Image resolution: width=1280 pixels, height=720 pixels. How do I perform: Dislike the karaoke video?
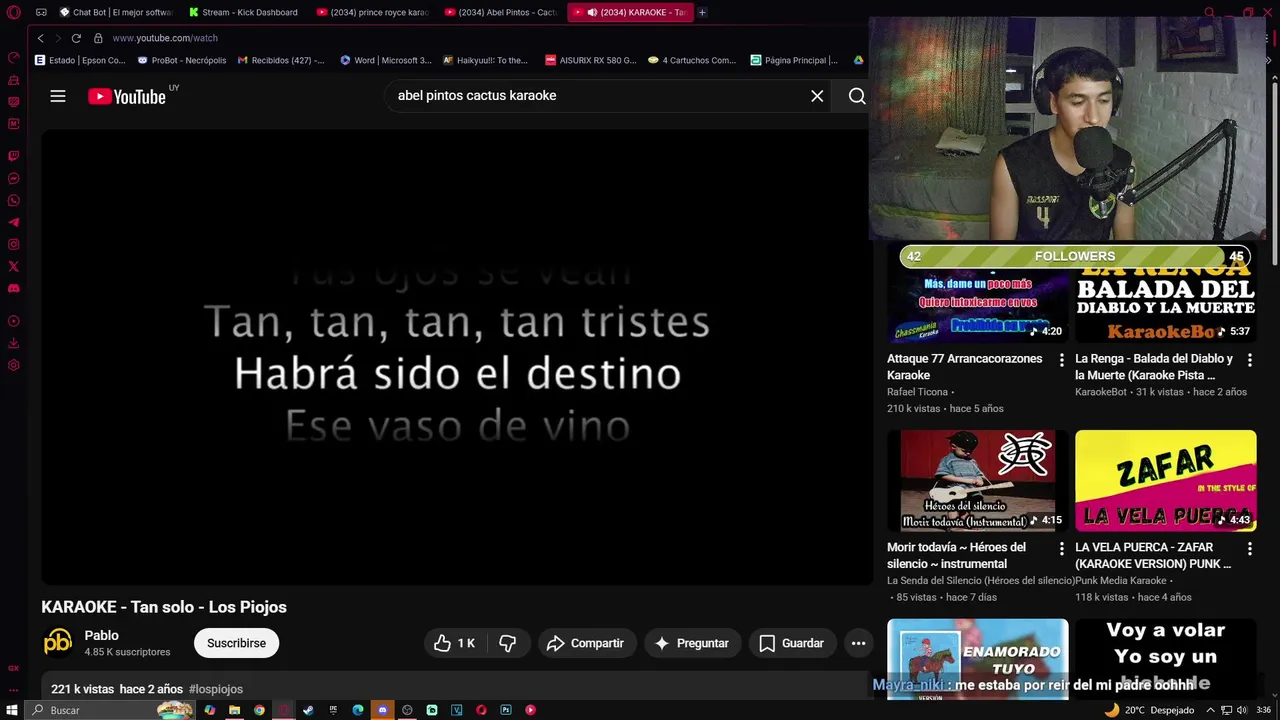coord(508,643)
